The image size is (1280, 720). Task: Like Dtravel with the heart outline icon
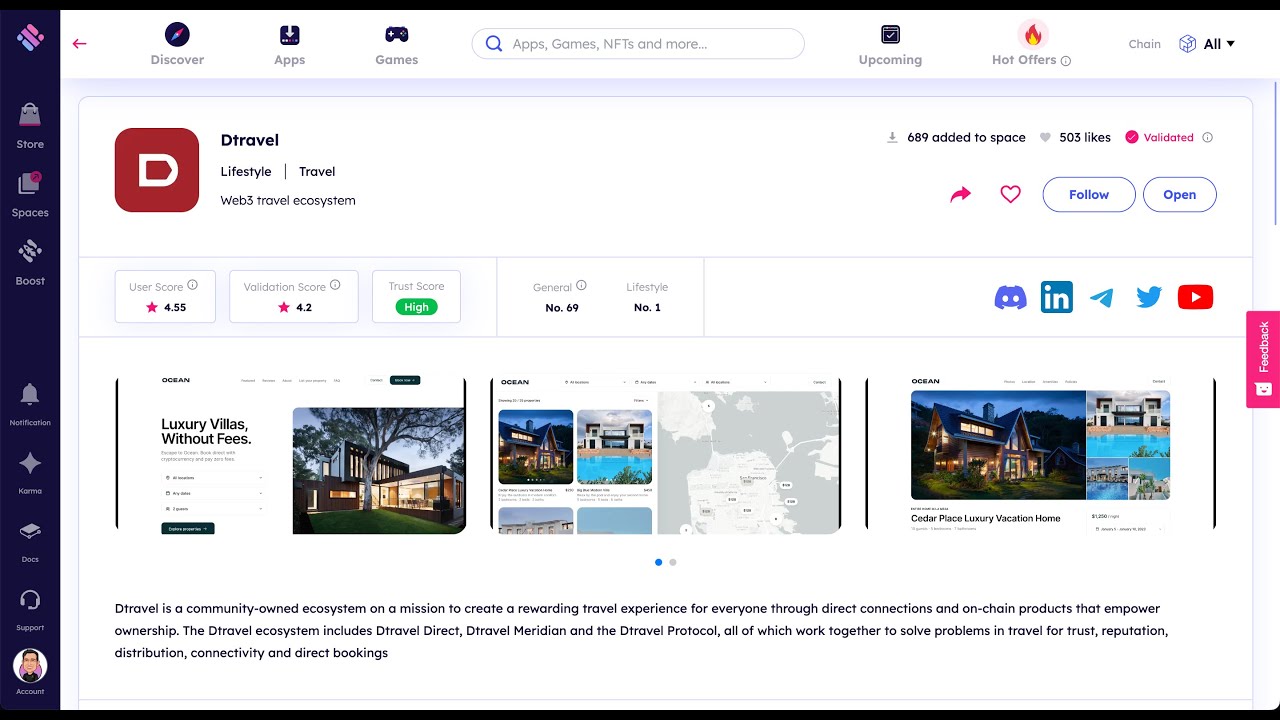click(1011, 194)
